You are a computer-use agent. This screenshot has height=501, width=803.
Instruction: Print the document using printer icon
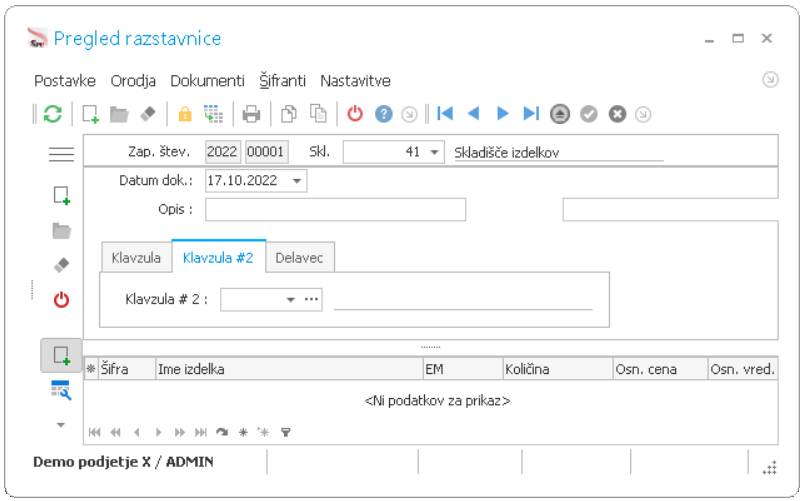[x=251, y=114]
